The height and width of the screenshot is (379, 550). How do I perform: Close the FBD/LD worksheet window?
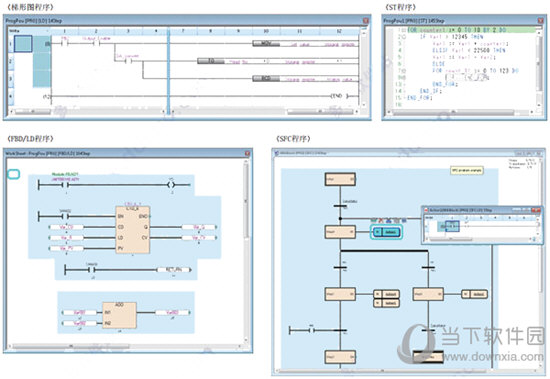tap(247, 153)
